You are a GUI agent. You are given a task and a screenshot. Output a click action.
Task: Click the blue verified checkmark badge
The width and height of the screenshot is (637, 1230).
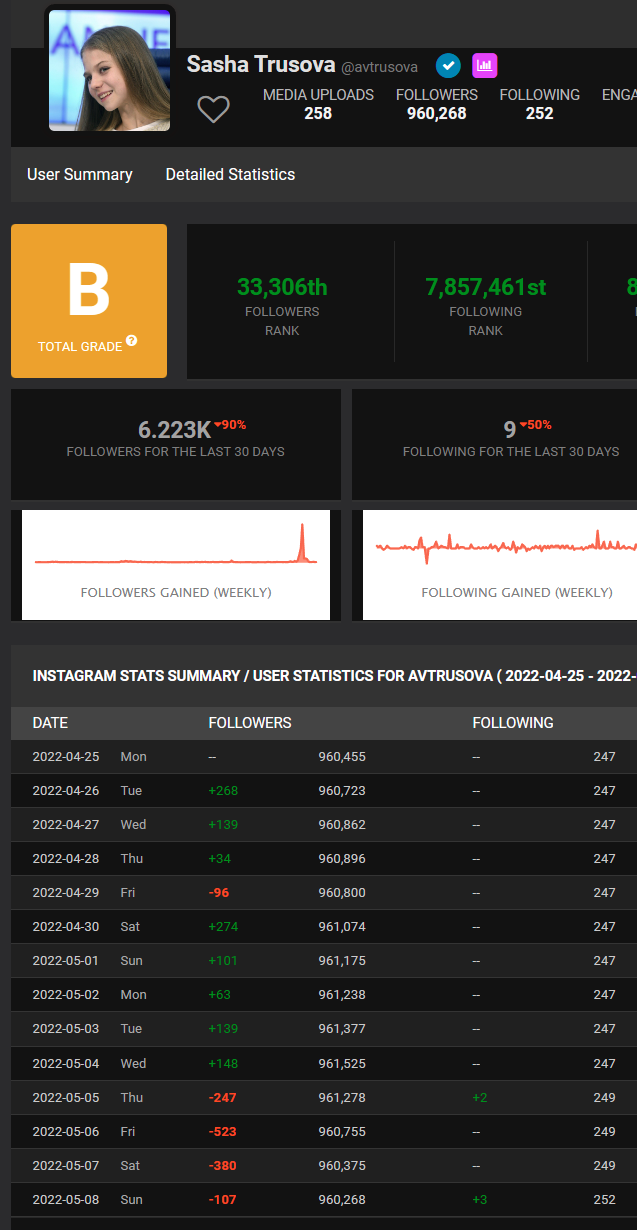(448, 66)
